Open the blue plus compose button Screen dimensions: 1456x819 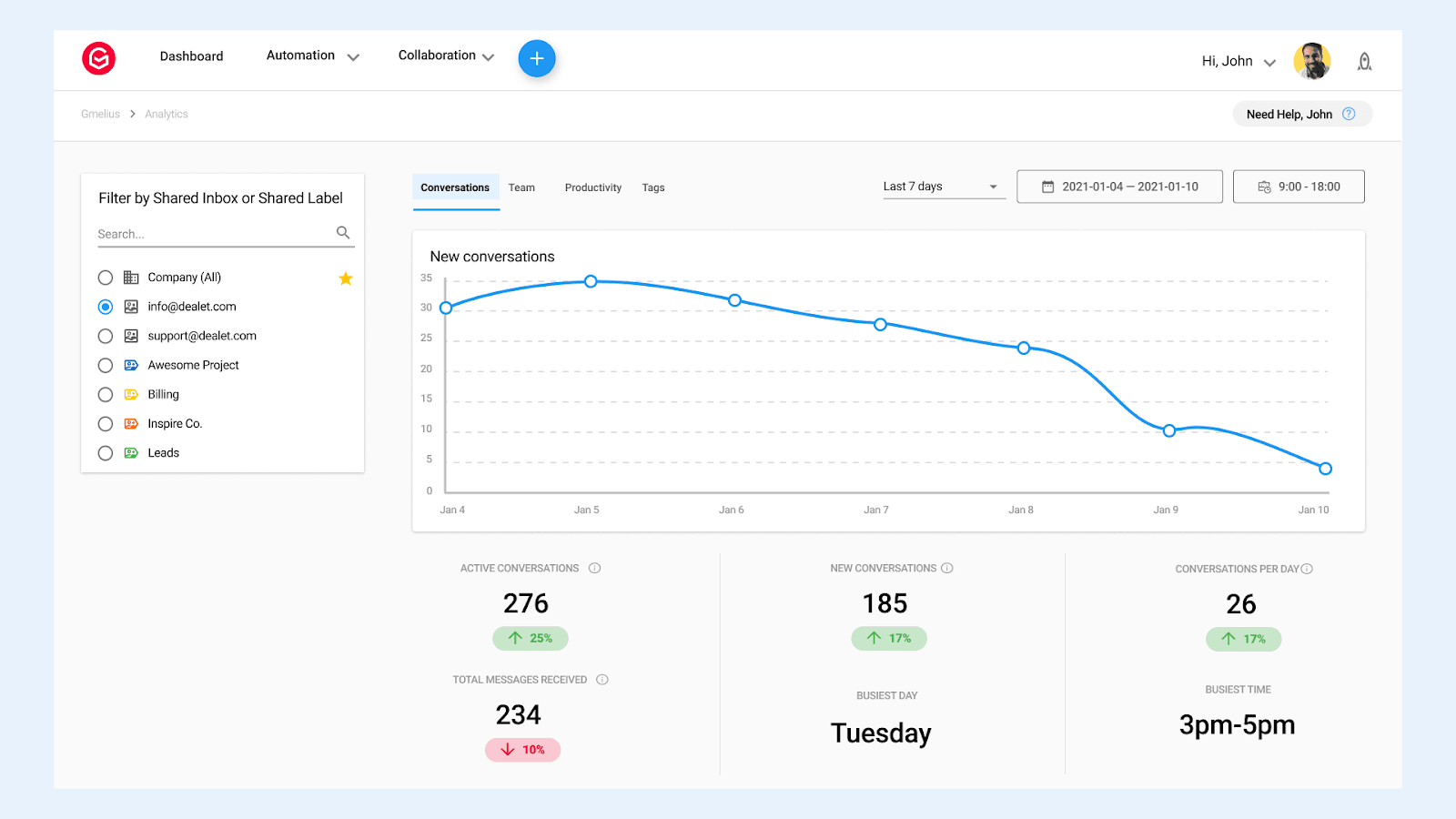click(537, 58)
